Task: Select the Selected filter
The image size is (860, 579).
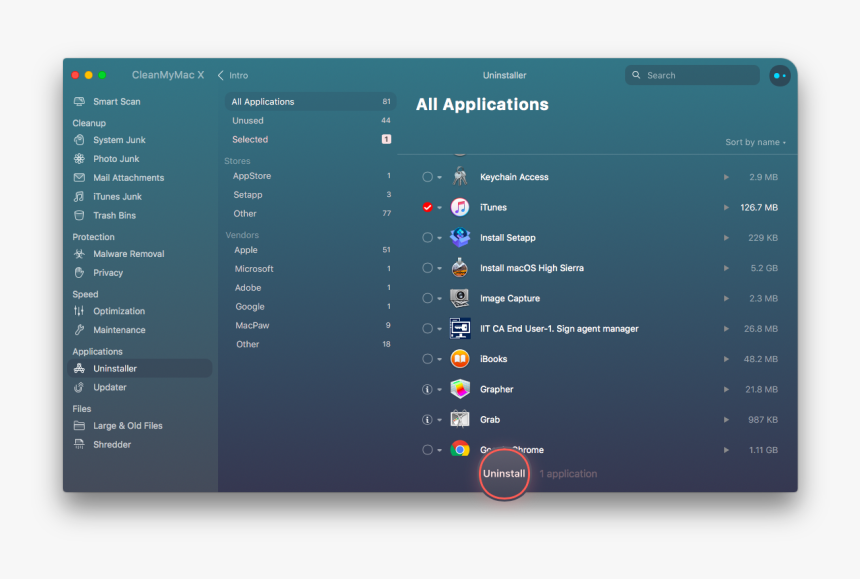Action: coord(310,139)
